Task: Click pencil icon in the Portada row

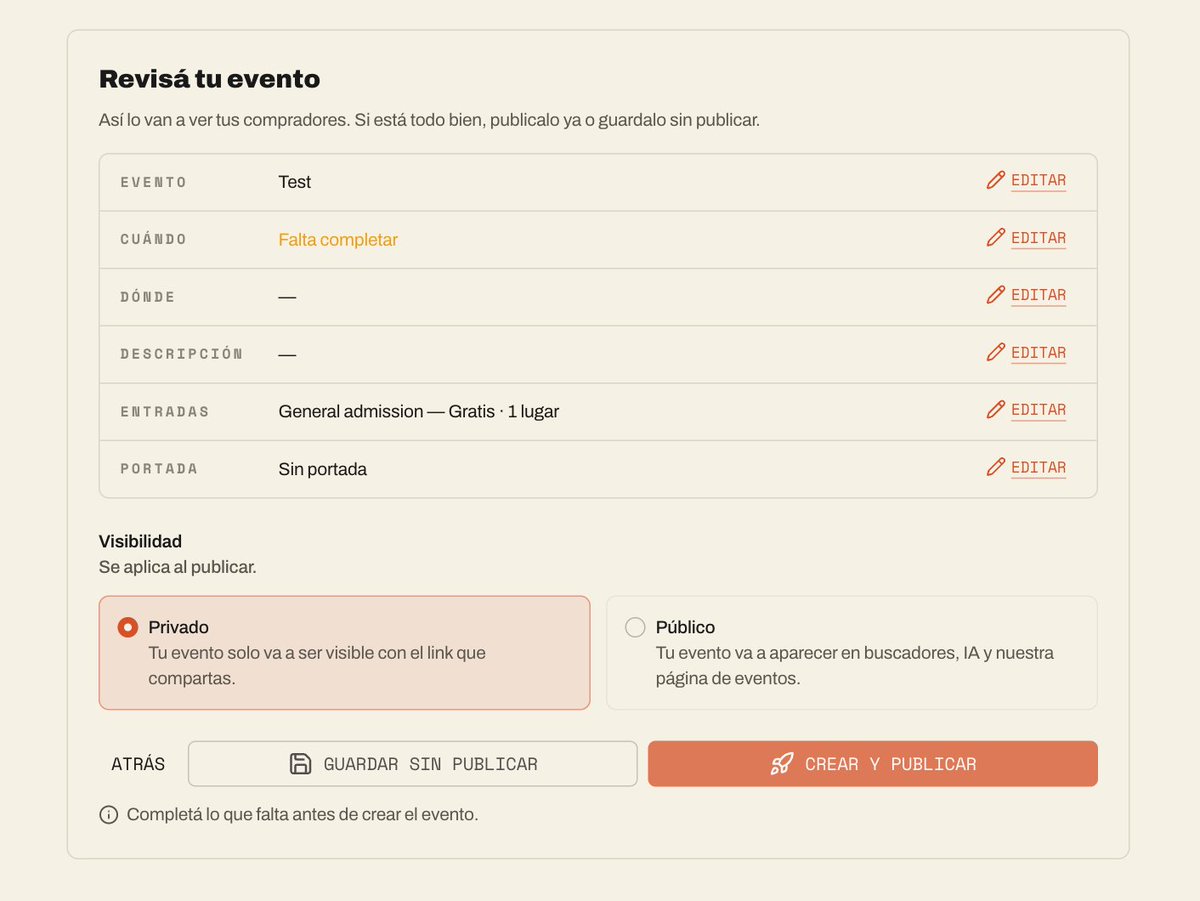Action: (x=995, y=467)
